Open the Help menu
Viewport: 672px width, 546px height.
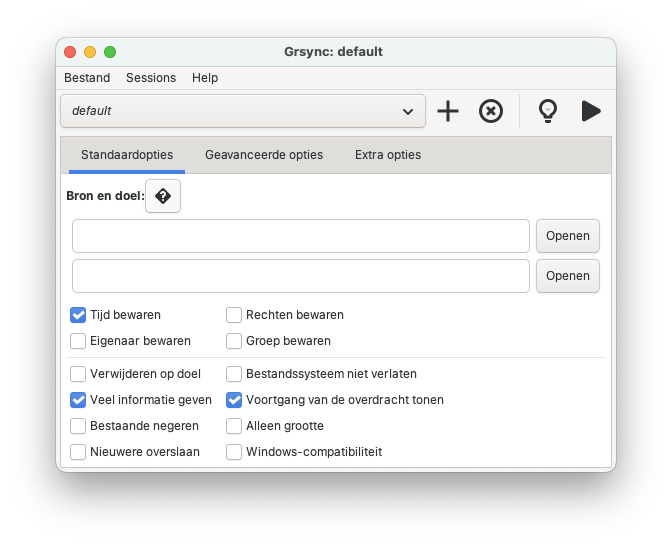[x=205, y=78]
